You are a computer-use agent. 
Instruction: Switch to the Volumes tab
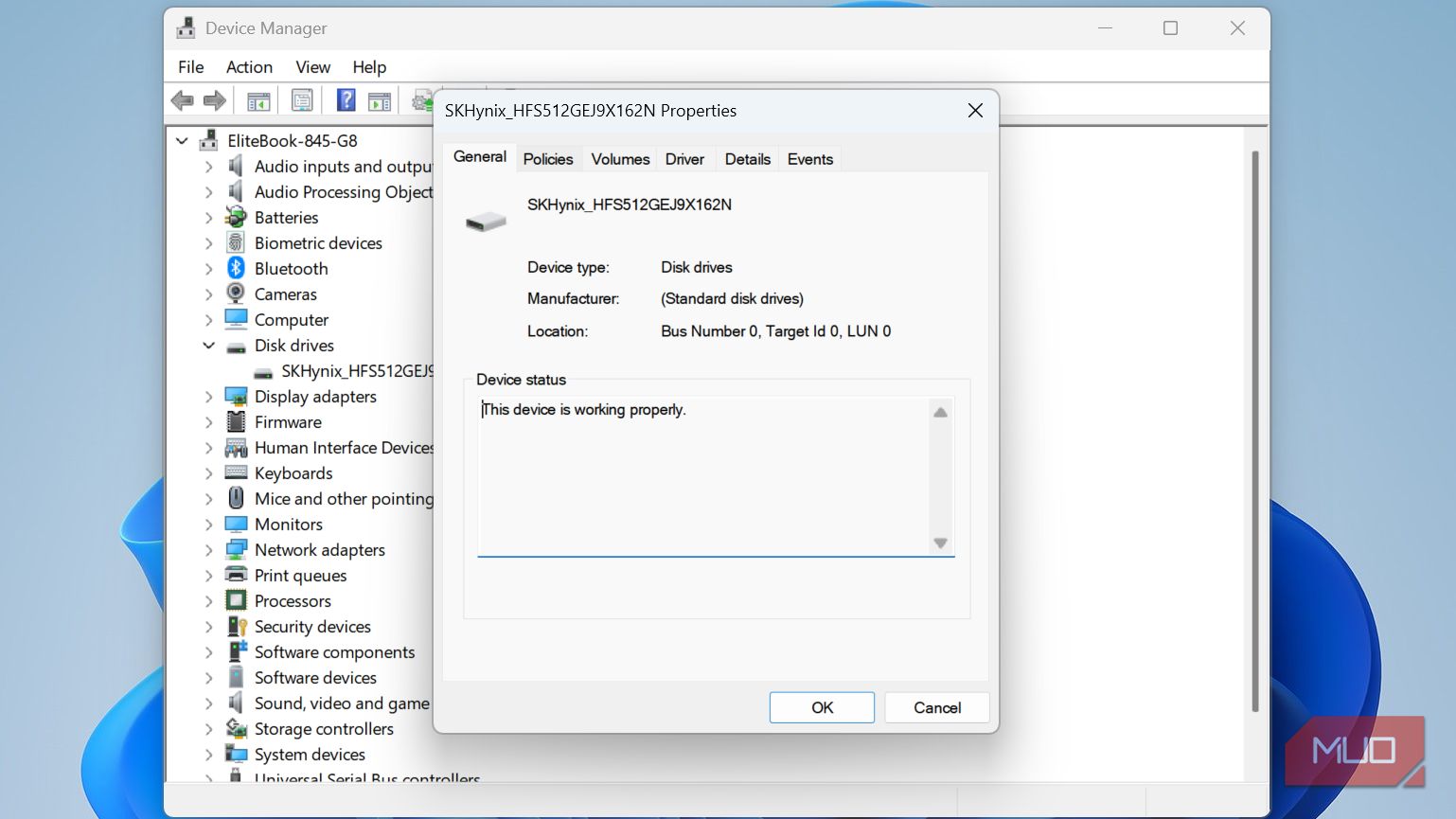tap(620, 159)
